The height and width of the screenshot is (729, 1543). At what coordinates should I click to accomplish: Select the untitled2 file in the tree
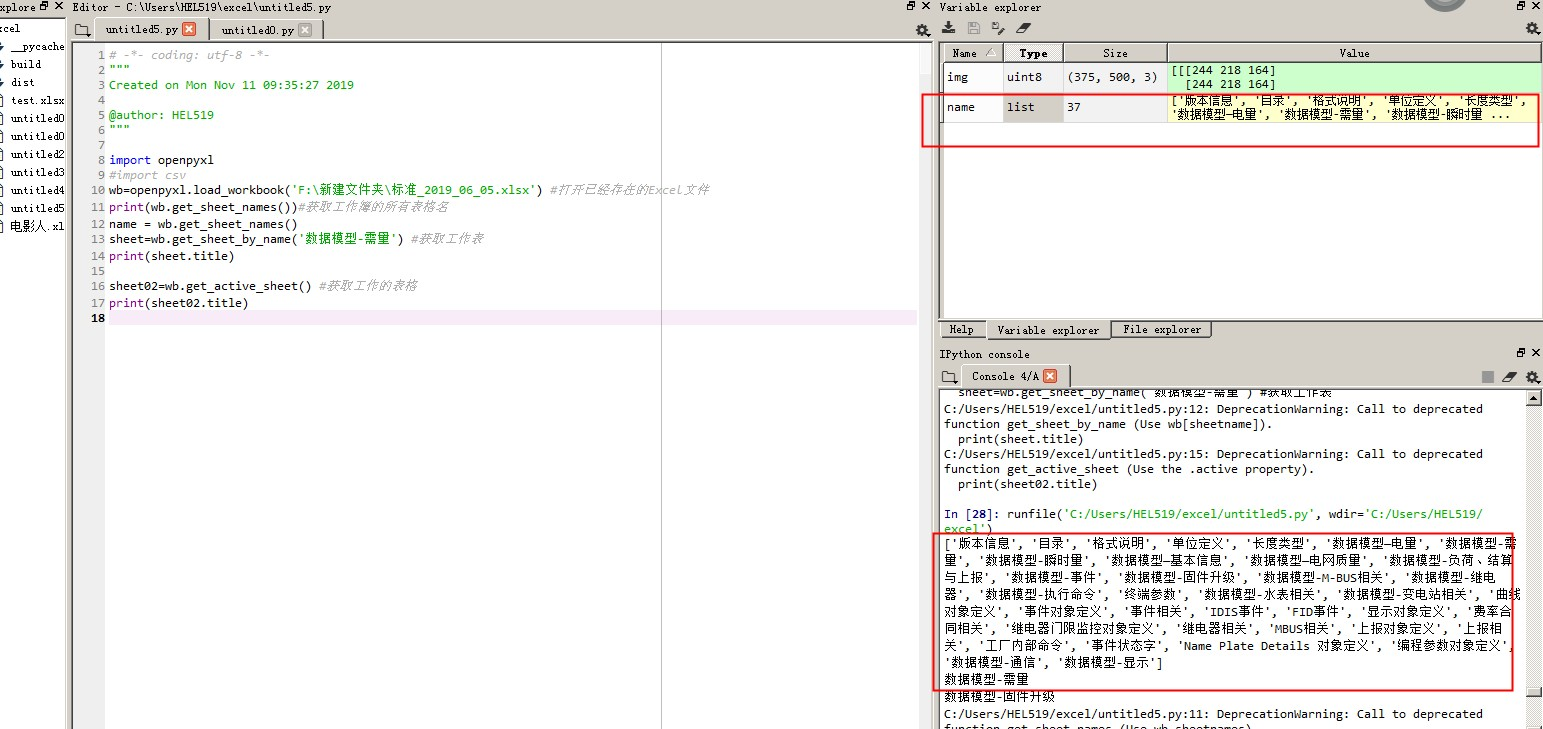[x=37, y=154]
